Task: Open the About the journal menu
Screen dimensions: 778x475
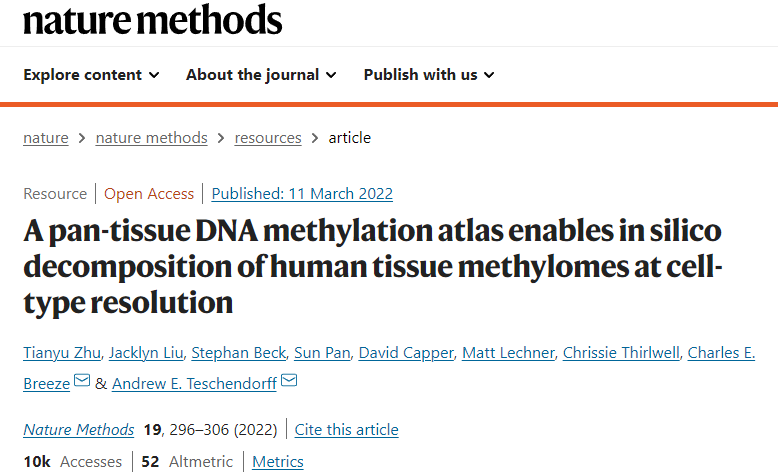Action: point(261,74)
